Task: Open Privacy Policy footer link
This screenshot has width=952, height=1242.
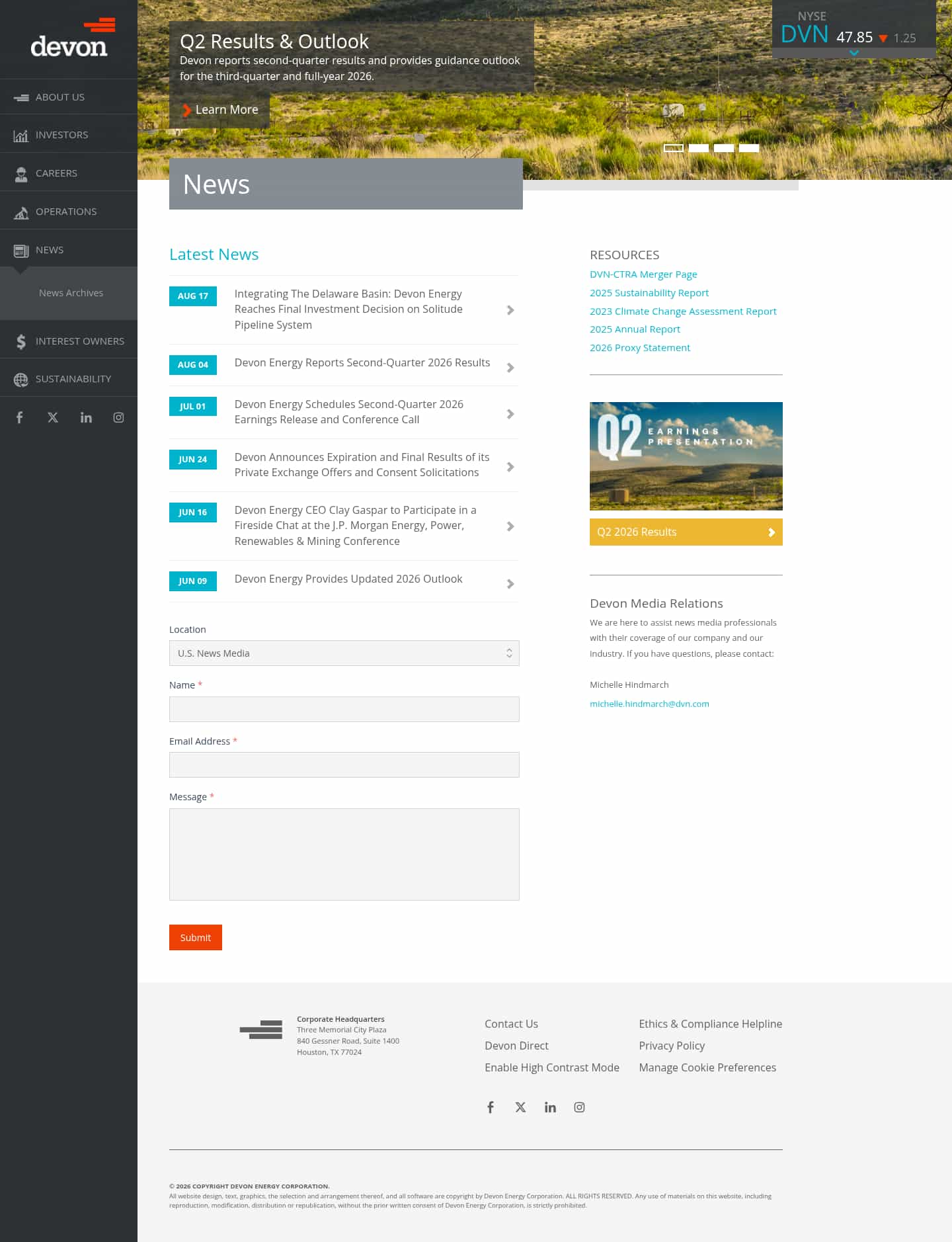Action: [x=672, y=1046]
